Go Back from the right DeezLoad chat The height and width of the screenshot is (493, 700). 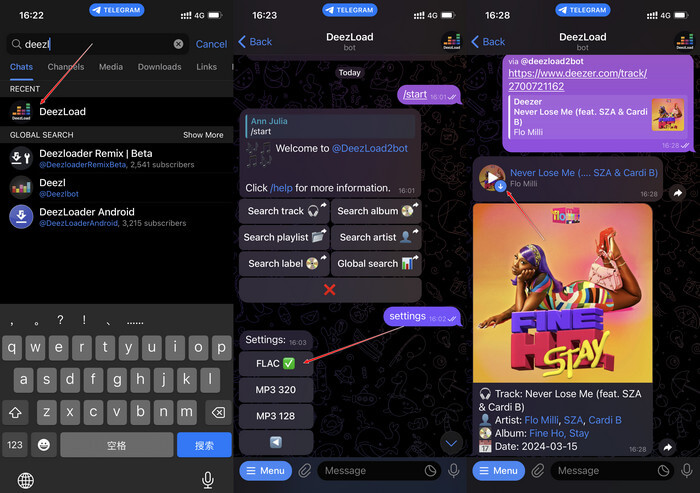488,42
